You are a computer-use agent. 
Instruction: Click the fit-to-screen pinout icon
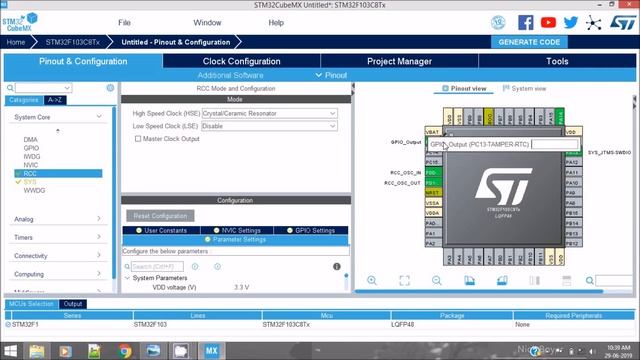point(404,280)
